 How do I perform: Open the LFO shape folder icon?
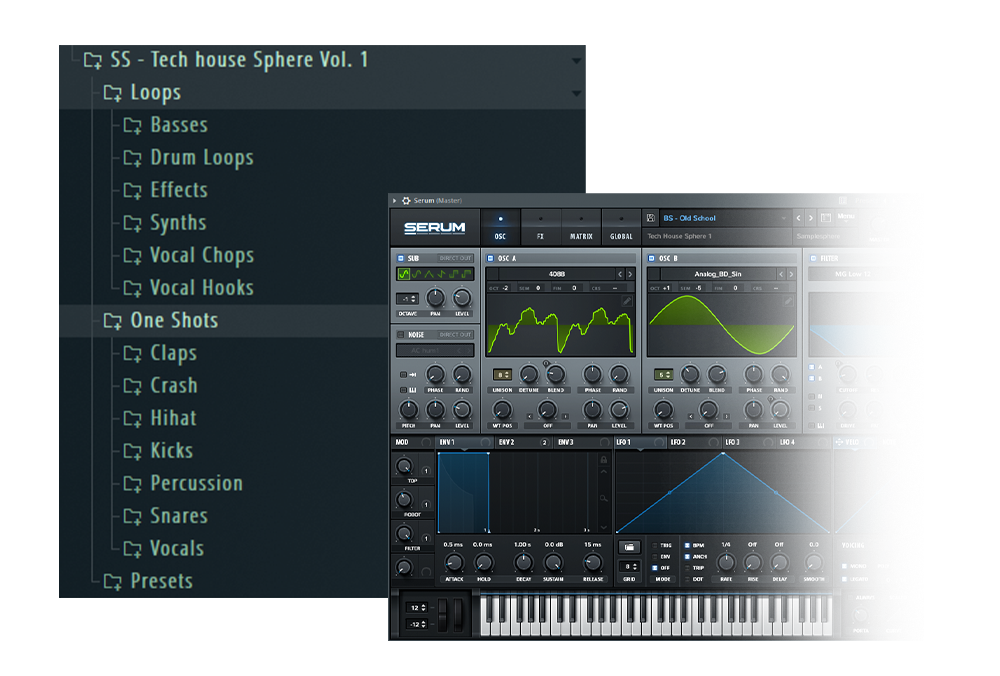pos(629,547)
